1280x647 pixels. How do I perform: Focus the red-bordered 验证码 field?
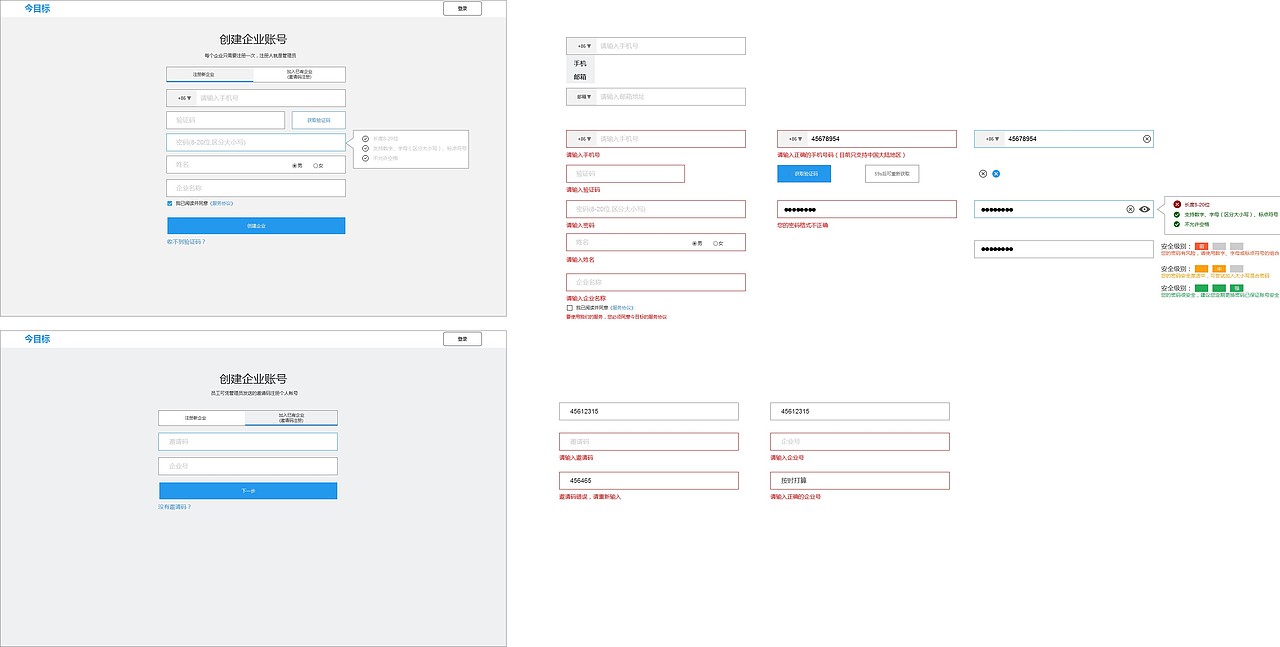point(625,174)
